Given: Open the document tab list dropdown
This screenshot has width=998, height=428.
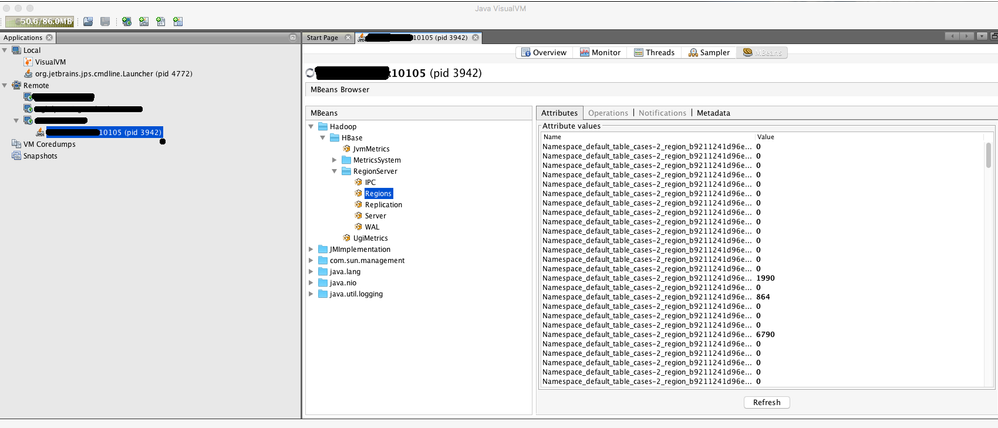Looking at the screenshot, I should coord(981,36).
